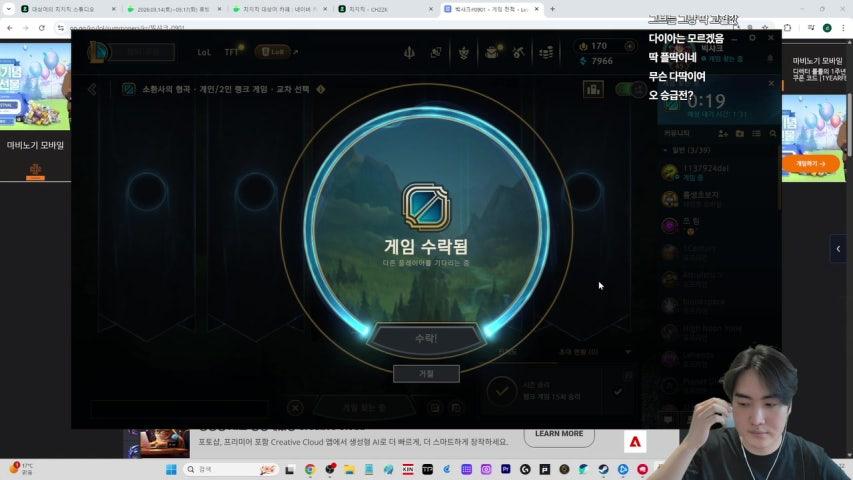
Task: Open the Collection icon in the client nav
Action: tap(463, 52)
